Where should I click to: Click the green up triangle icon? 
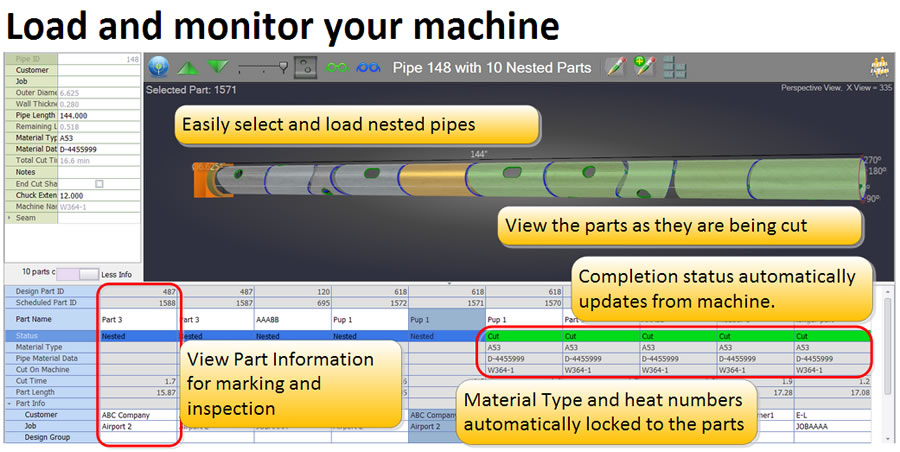[x=188, y=67]
